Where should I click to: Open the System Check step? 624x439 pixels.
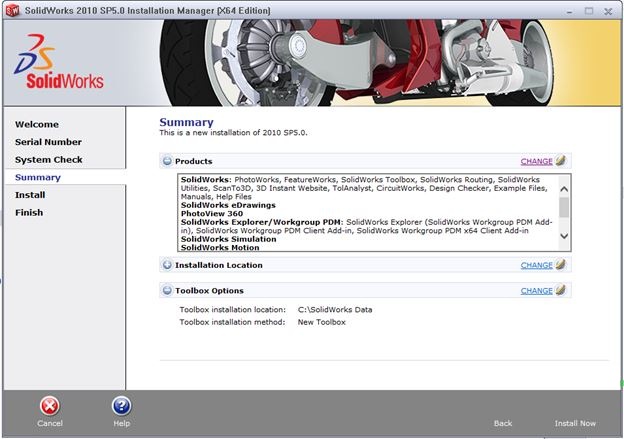[49, 160]
